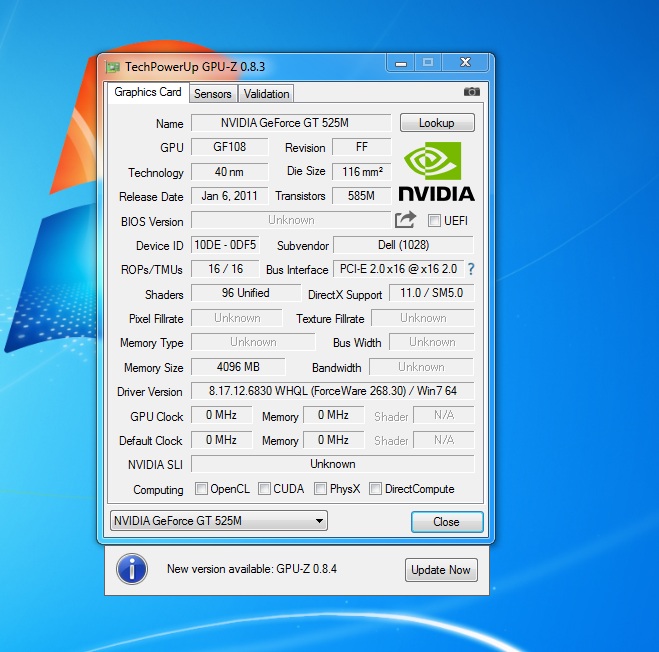Click the GPU Clock 0 MHz field
Viewport: 659px width, 652px height.
[x=221, y=415]
